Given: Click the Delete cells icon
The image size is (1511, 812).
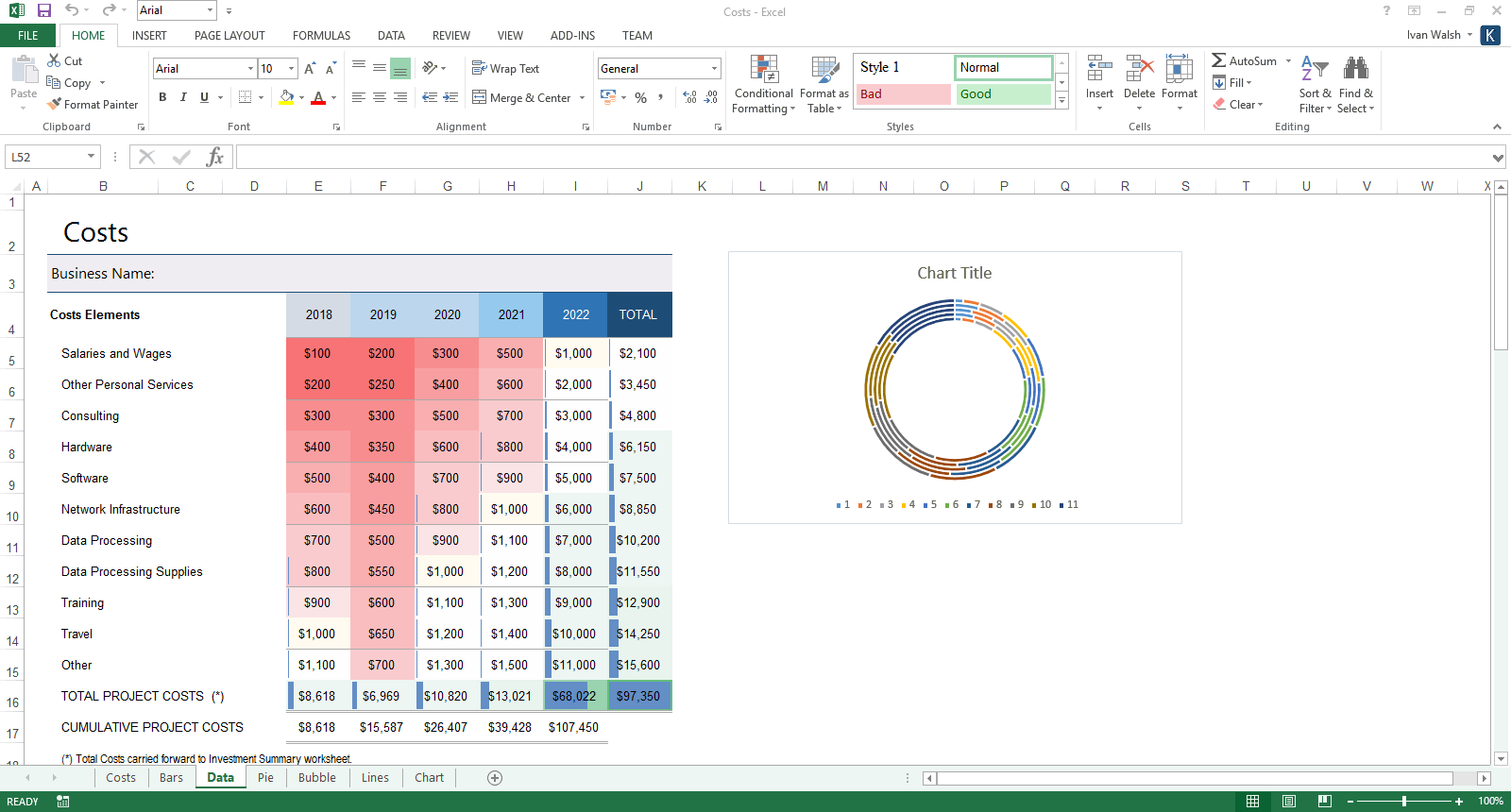Looking at the screenshot, I should (x=1139, y=70).
